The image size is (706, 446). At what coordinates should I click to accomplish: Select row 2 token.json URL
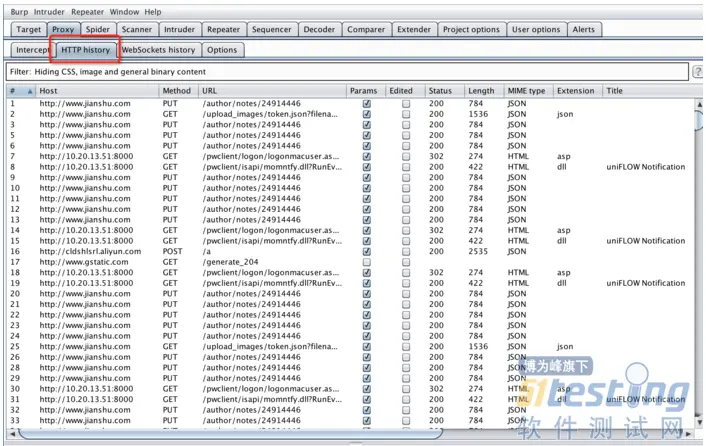pyautogui.click(x=269, y=114)
